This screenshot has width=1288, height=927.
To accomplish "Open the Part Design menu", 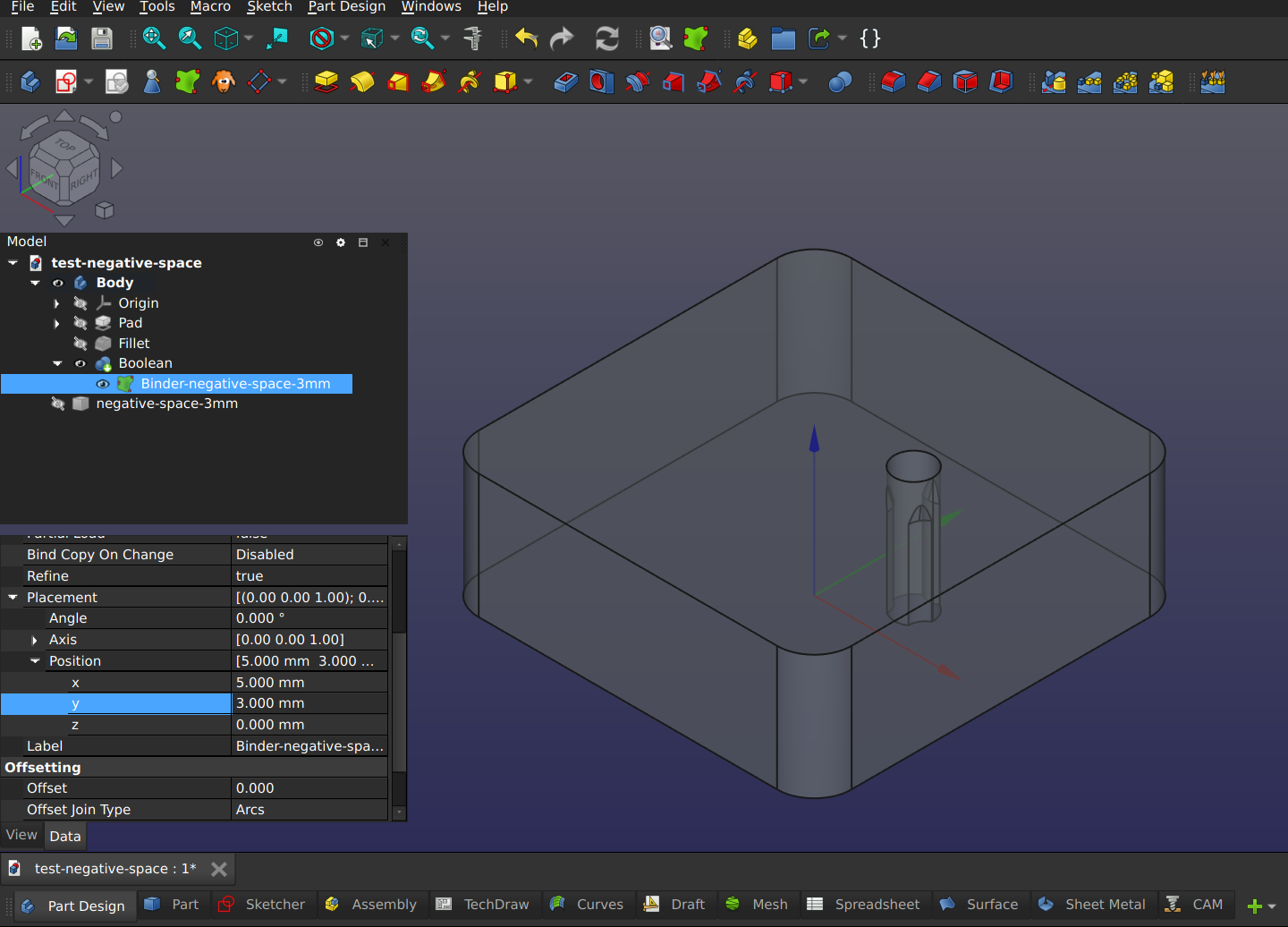I will [x=347, y=7].
